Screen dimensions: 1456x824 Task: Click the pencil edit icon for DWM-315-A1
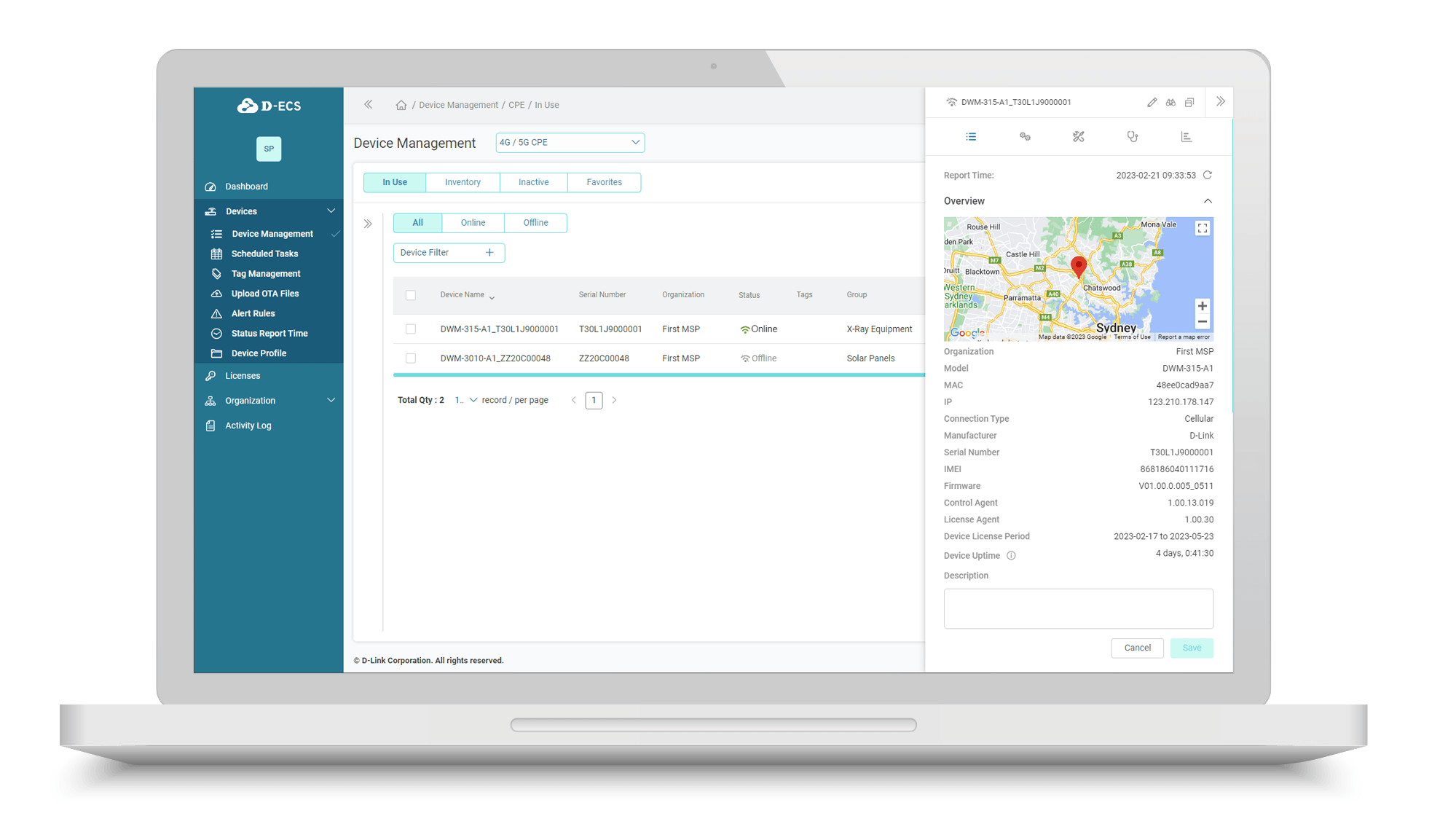(x=1152, y=102)
